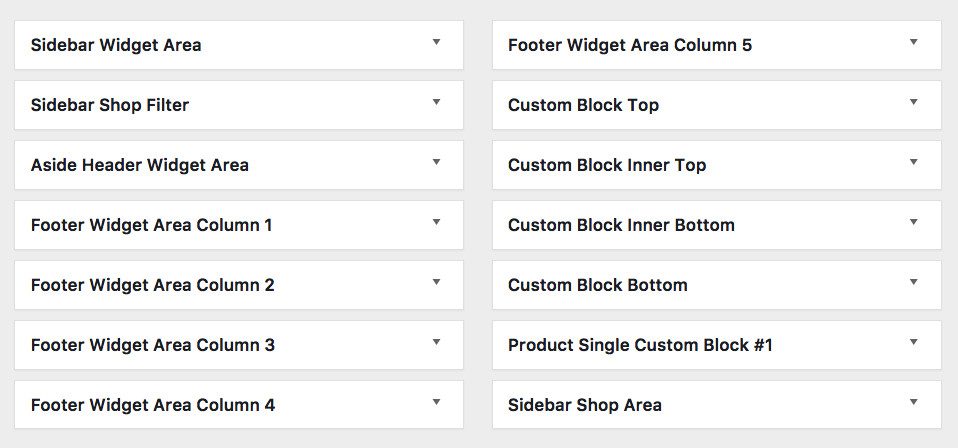
Task: Open Footer Widget Area Column 1 arrow
Action: [436, 223]
